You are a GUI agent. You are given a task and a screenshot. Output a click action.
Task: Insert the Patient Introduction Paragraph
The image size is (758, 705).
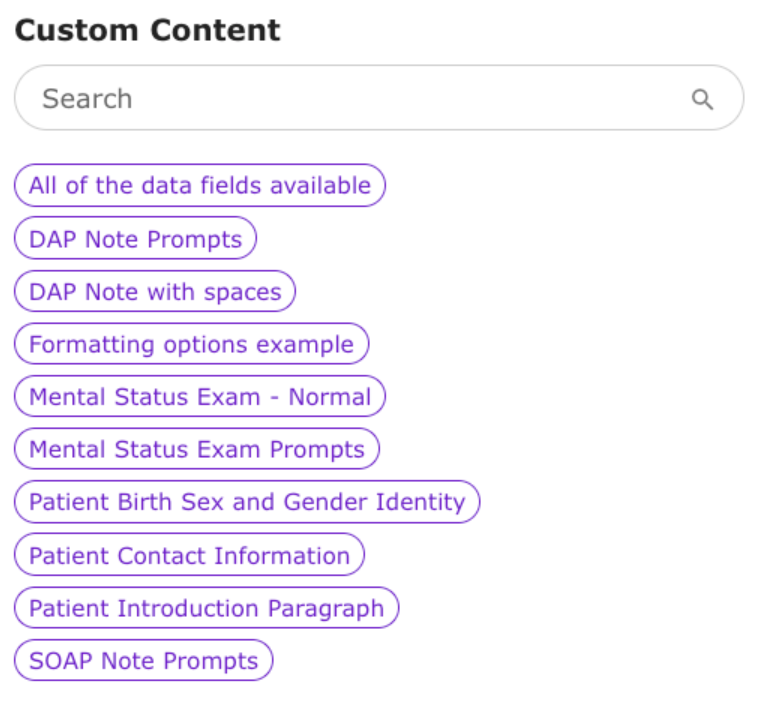click(x=206, y=608)
